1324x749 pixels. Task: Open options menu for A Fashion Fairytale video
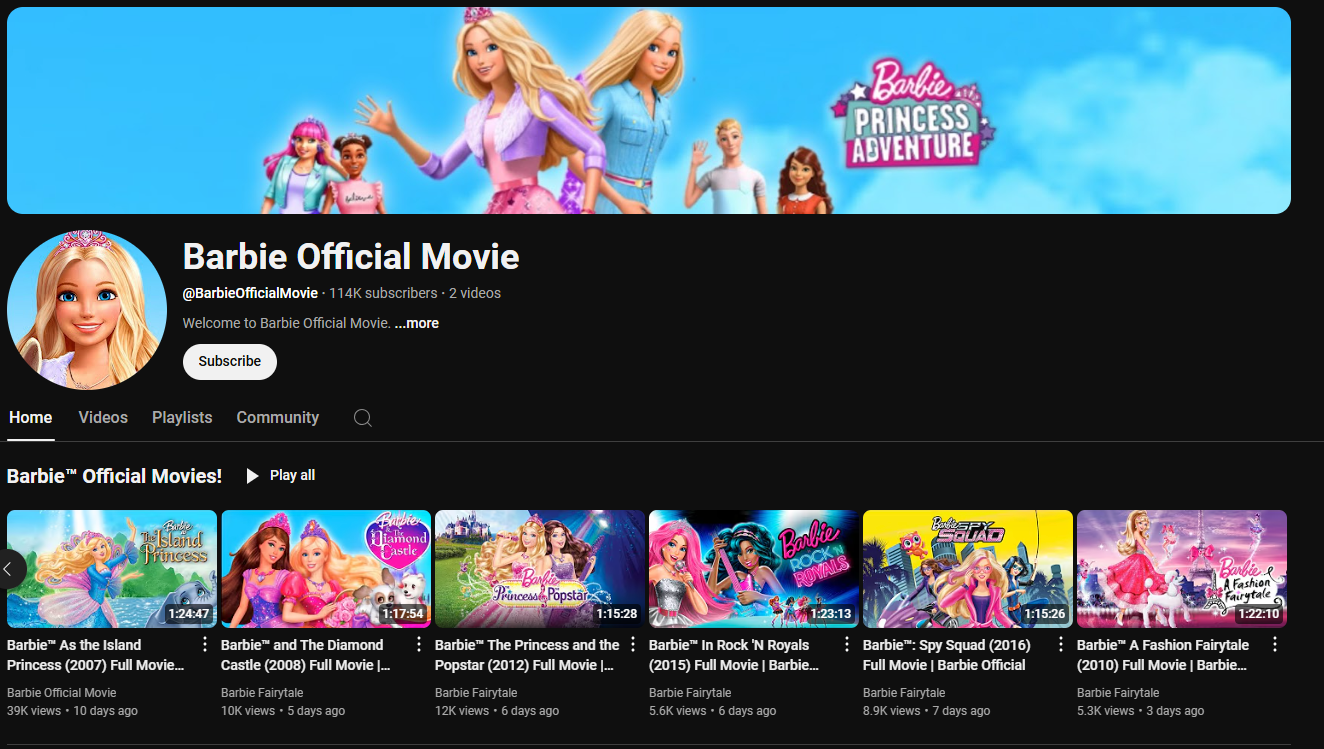1275,645
